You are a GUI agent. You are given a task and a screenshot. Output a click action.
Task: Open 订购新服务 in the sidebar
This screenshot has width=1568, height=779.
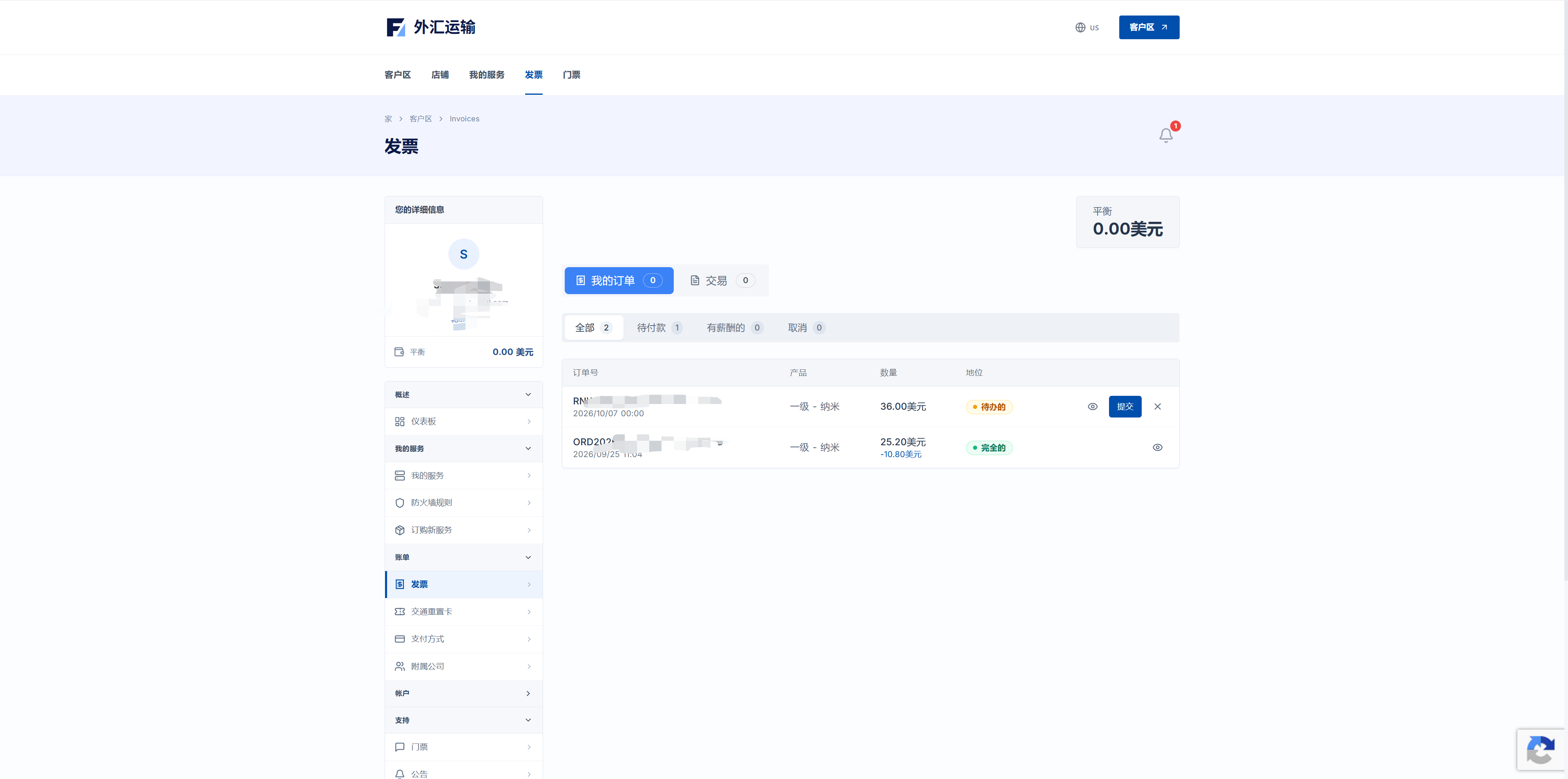click(x=464, y=530)
